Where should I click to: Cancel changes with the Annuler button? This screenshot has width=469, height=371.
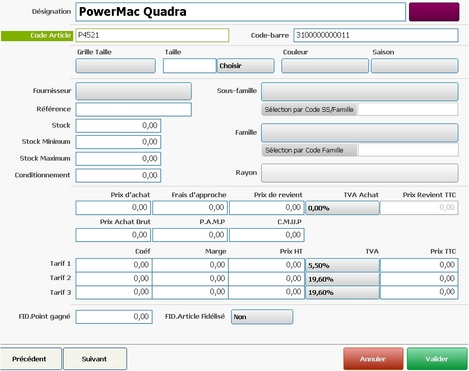point(373,359)
